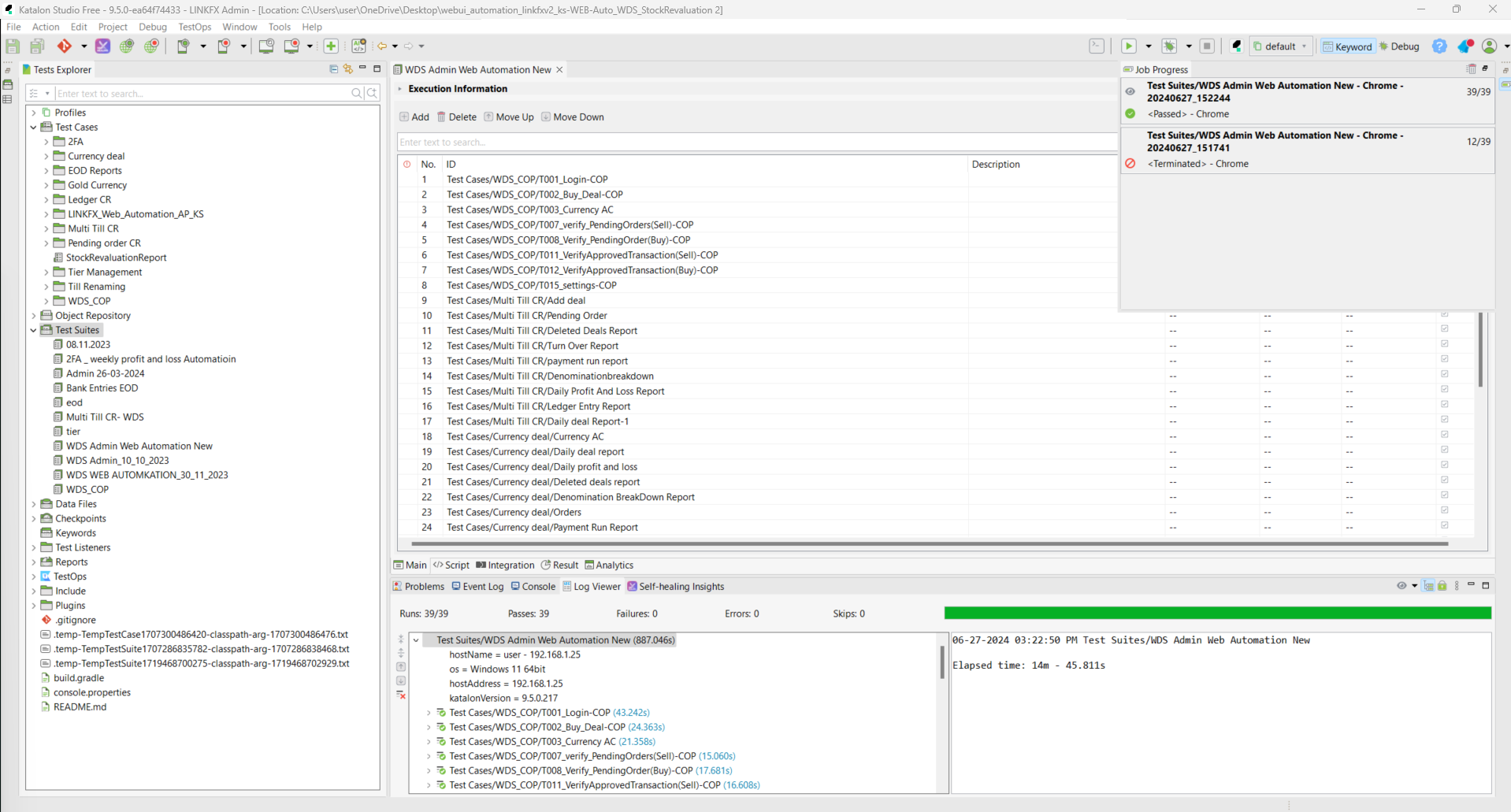The width and height of the screenshot is (1511, 812).
Task: Open the blue Help question mark icon
Action: (1439, 46)
